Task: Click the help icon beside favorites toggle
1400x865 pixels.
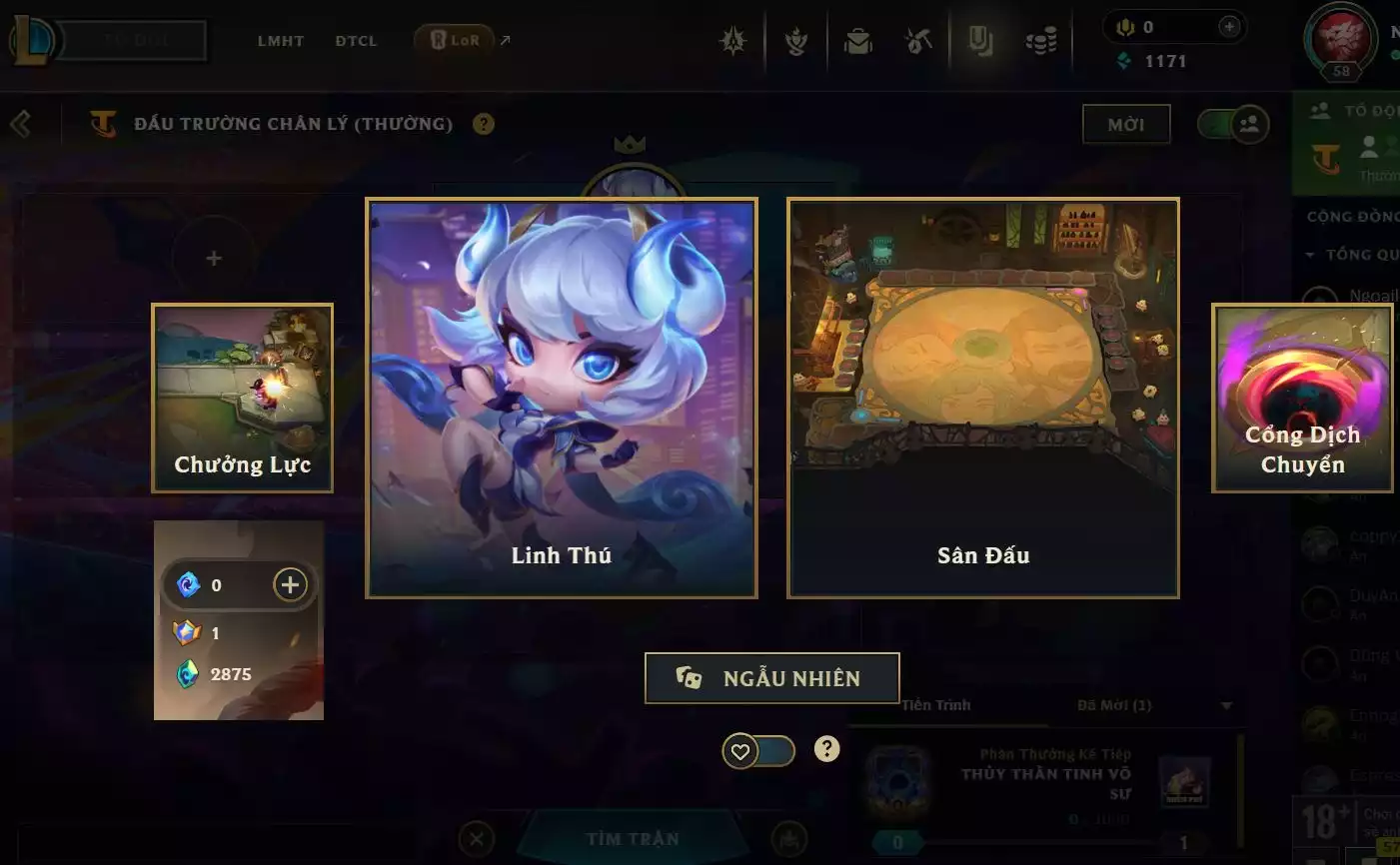Action: [826, 749]
